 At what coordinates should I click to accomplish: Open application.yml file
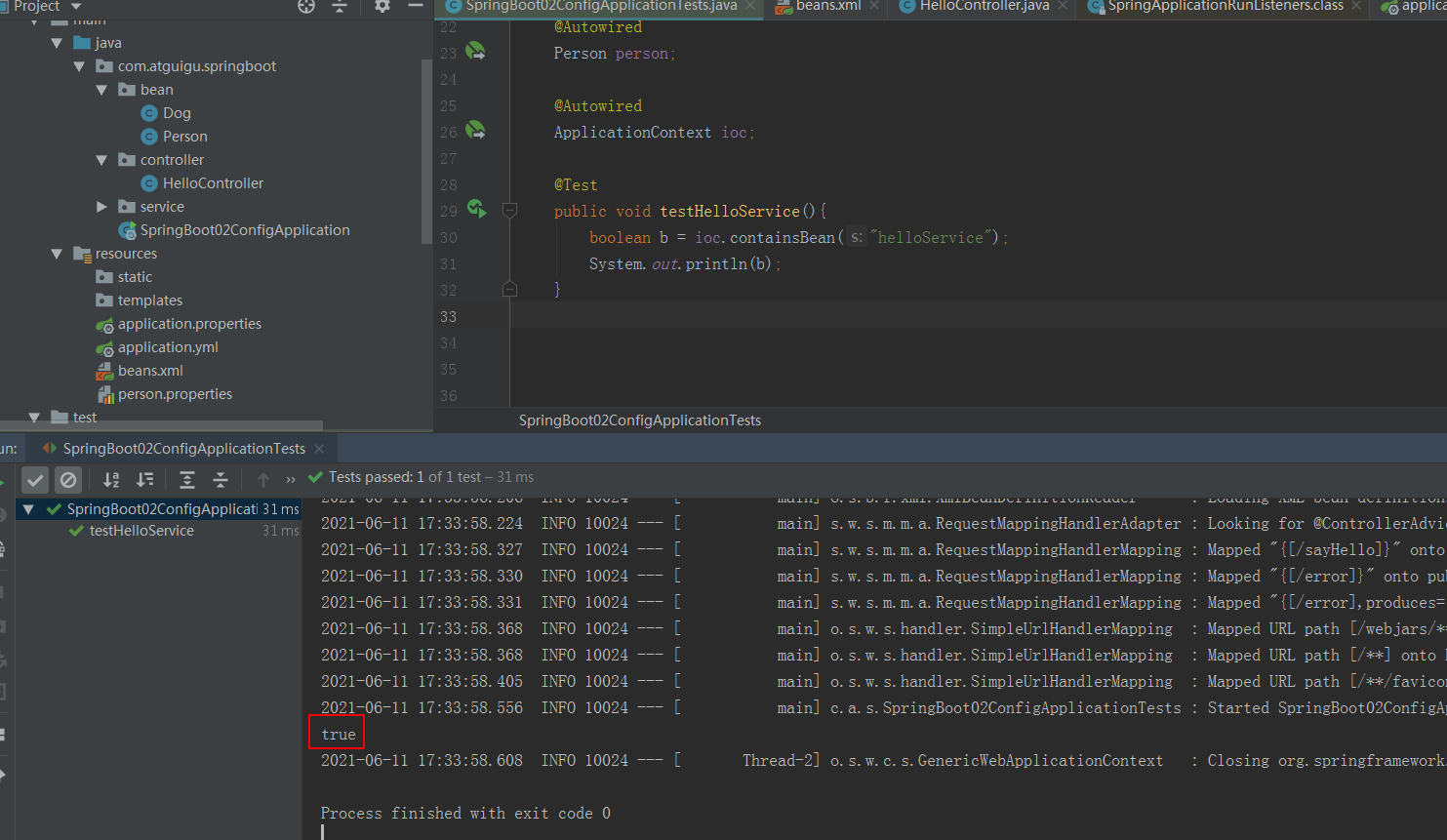[x=168, y=347]
